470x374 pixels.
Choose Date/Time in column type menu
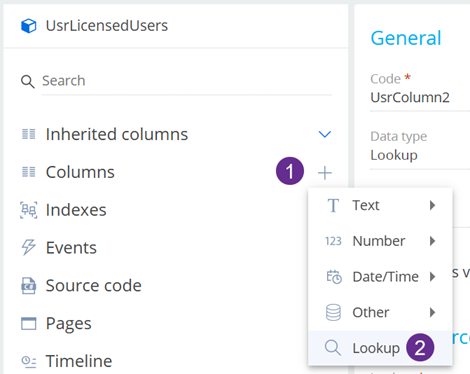coord(380,277)
